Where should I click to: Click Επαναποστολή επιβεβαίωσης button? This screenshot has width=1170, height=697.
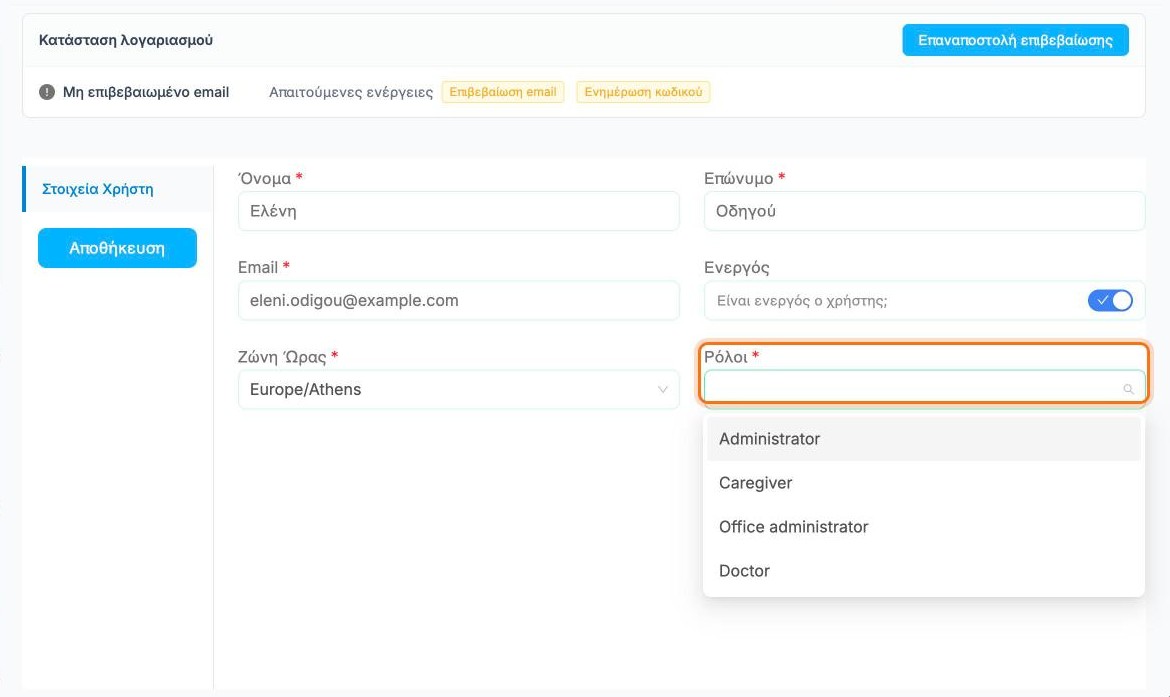[x=1015, y=40]
